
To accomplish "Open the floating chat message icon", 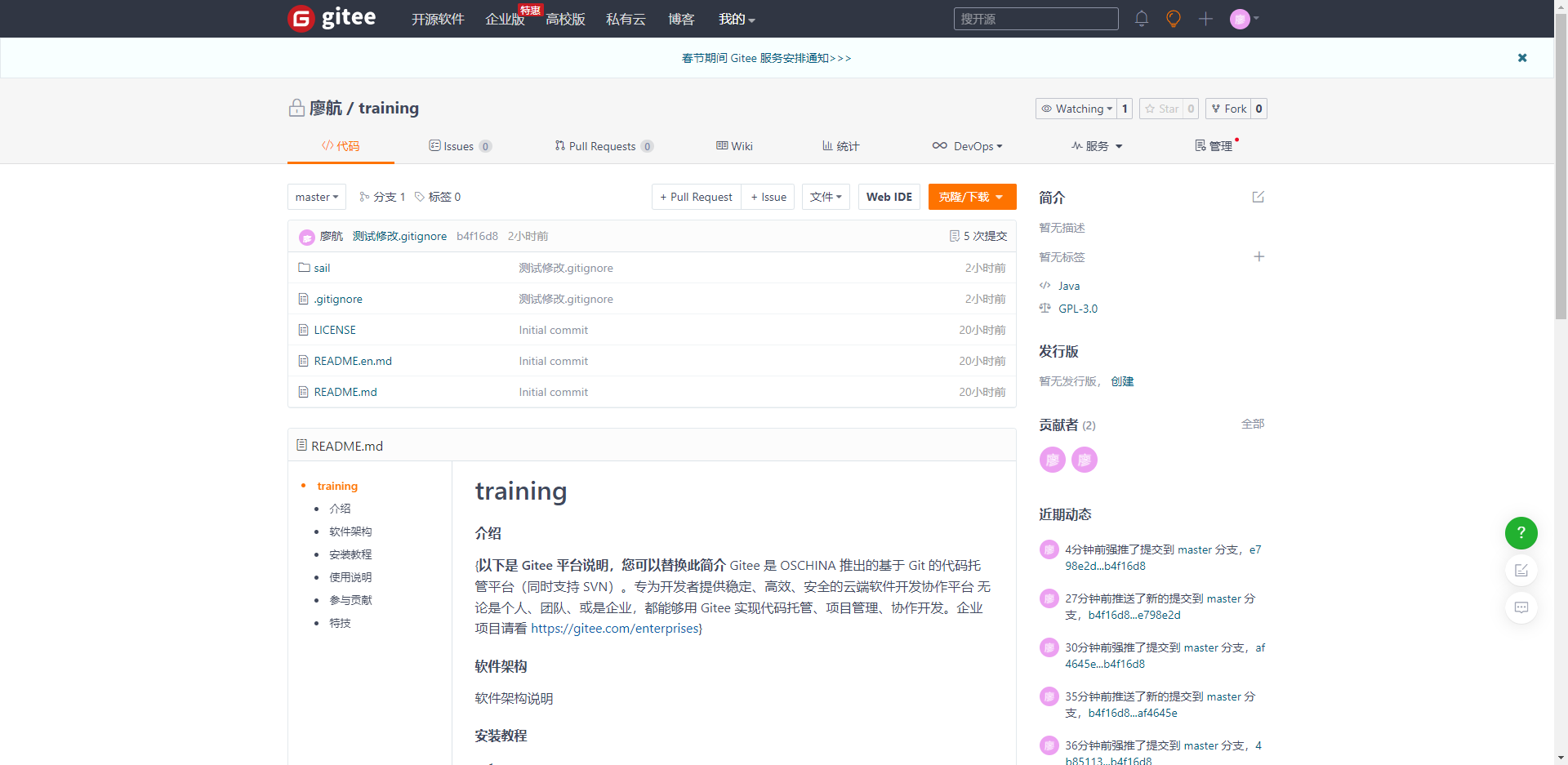I will (1521, 607).
